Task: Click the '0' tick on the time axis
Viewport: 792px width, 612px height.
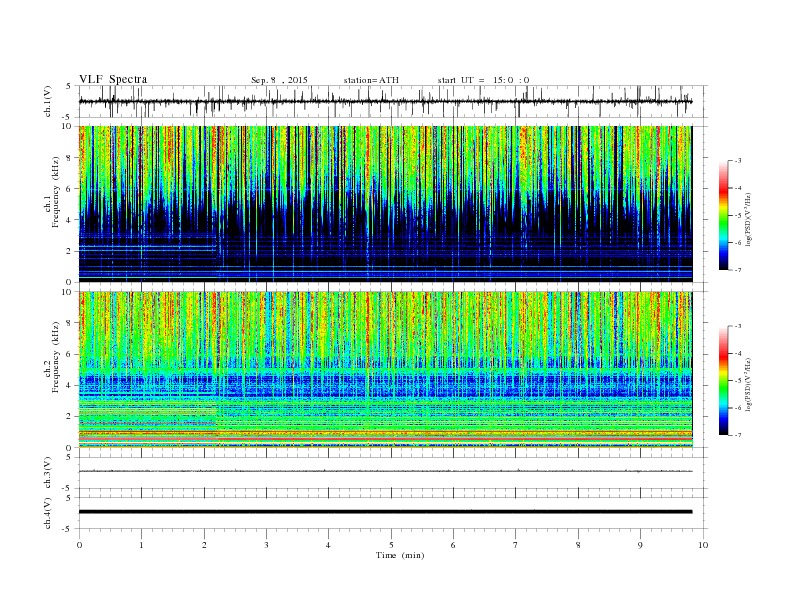Action: [x=79, y=545]
